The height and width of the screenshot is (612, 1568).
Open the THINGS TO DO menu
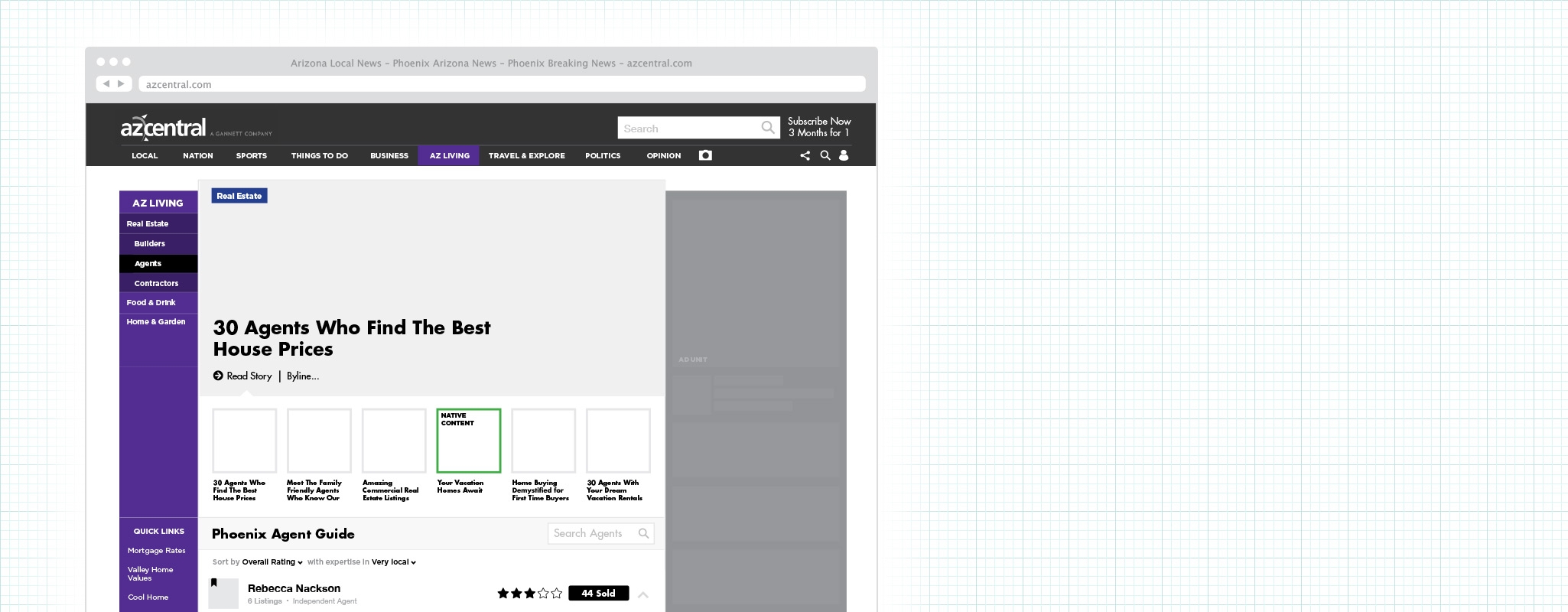click(319, 155)
